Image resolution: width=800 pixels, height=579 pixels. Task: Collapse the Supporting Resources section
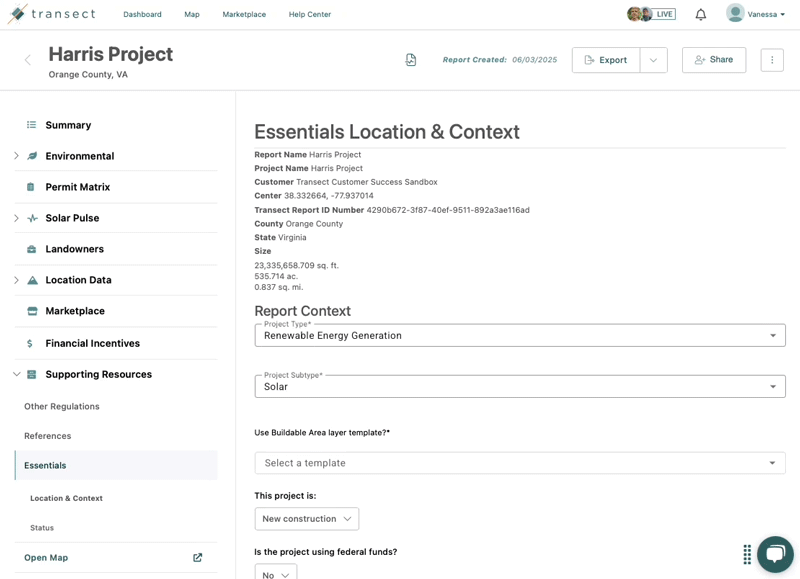pyautogui.click(x=16, y=374)
